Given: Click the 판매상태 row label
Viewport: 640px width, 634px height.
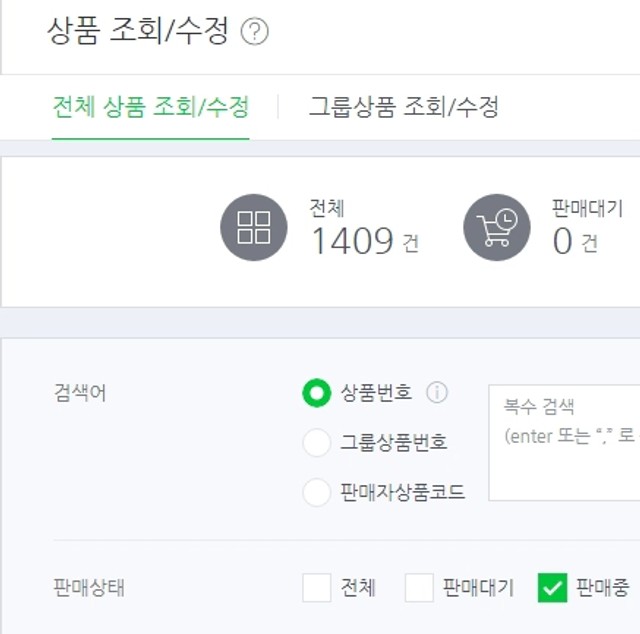Looking at the screenshot, I should pos(89,588).
